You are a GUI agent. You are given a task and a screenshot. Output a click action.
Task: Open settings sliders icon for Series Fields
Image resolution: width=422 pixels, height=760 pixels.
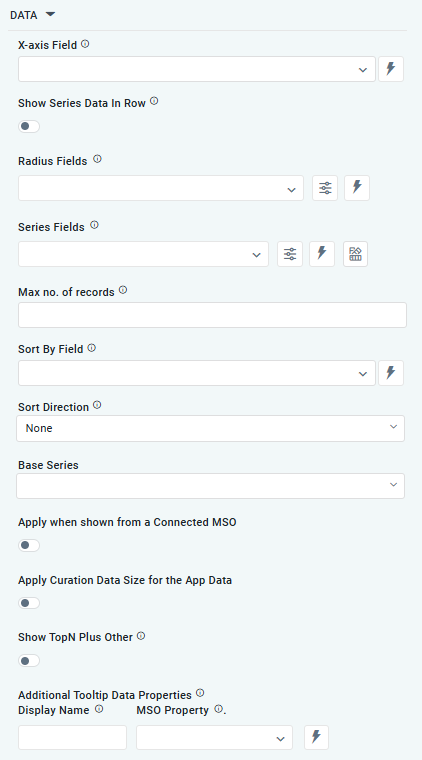[290, 254]
